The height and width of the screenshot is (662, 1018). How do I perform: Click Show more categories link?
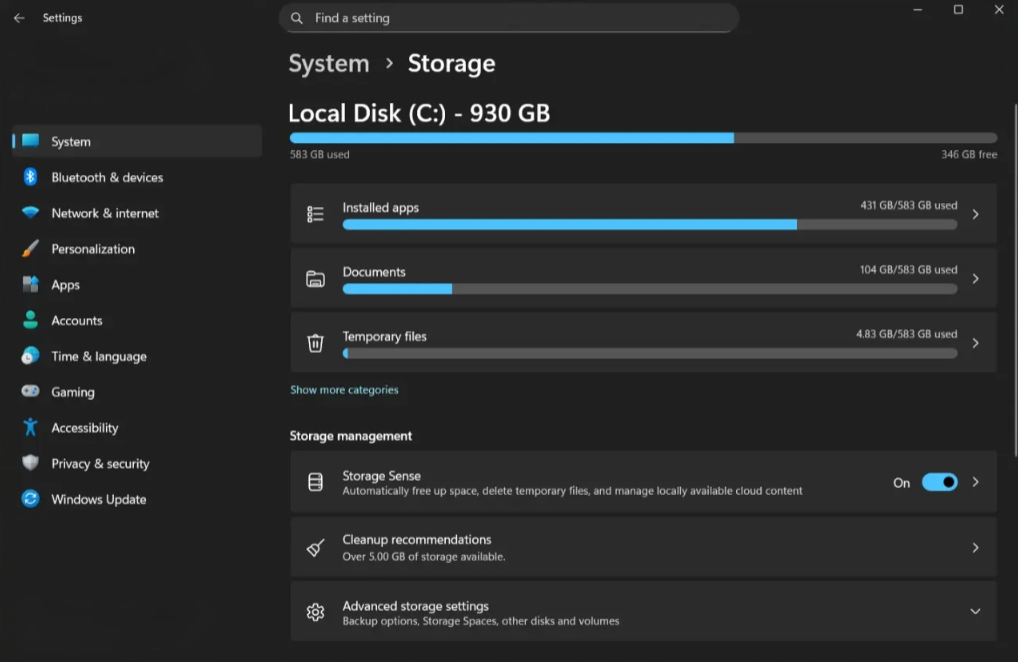344,389
